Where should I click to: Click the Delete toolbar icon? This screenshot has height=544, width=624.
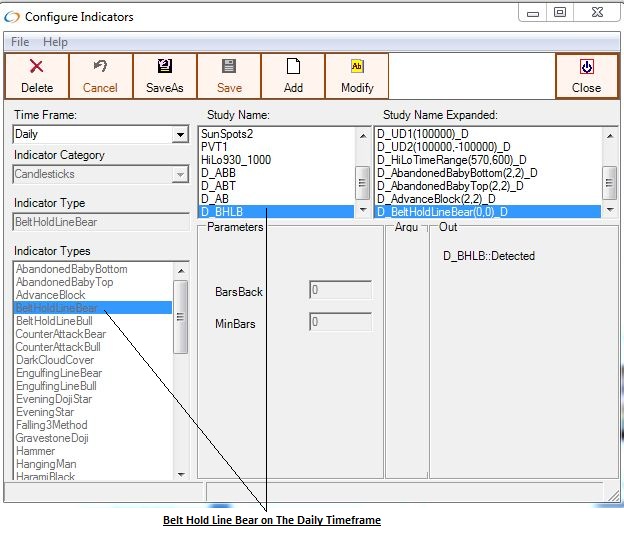coord(37,67)
